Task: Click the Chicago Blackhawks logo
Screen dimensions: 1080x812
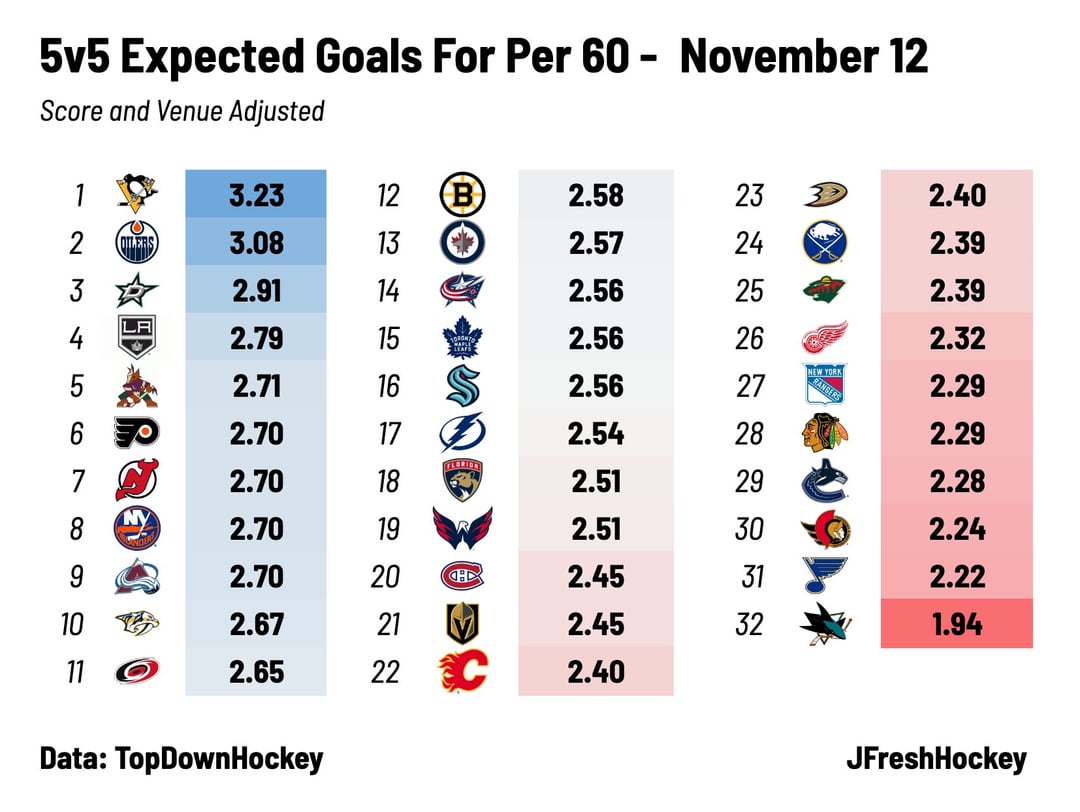Action: pos(825,434)
